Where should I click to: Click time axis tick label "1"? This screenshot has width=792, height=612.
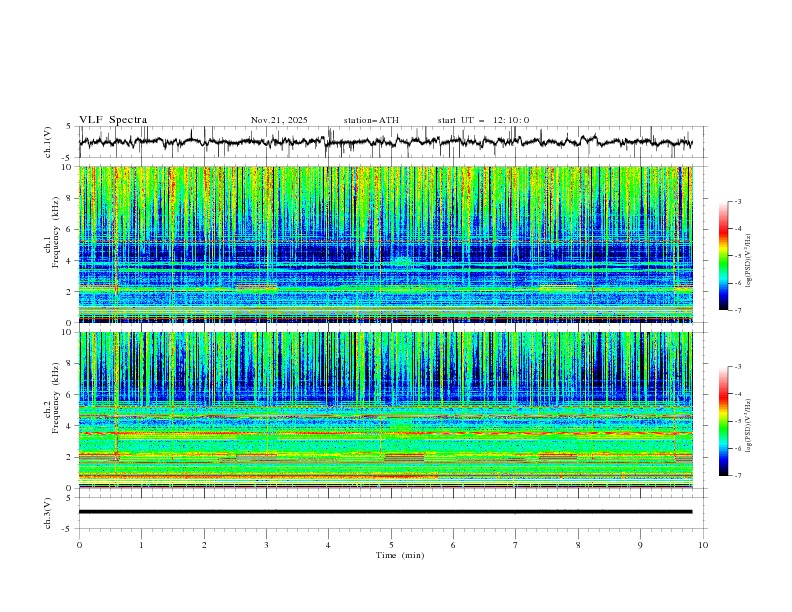(x=141, y=545)
